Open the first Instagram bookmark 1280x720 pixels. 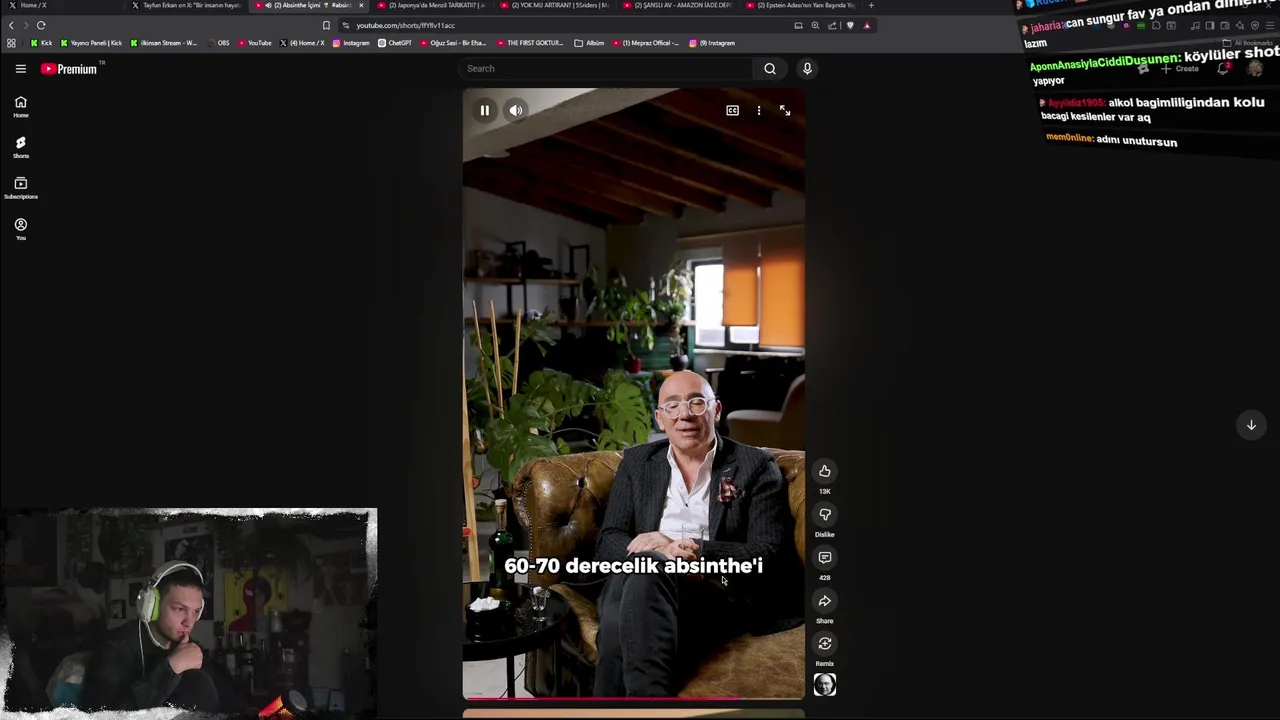[351, 43]
